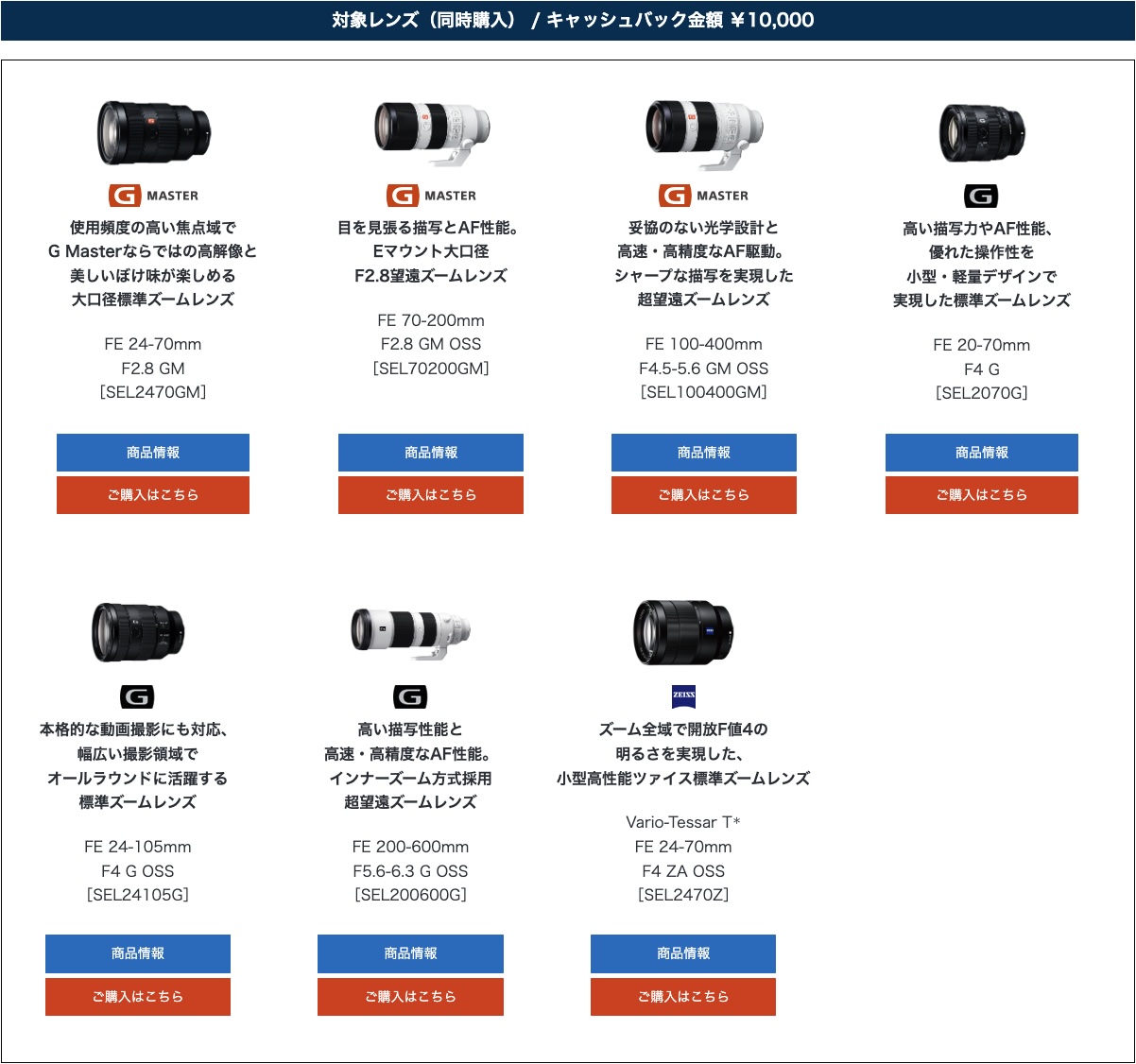
Task: Click the [SEL200600G] model code
Action: coord(410,895)
